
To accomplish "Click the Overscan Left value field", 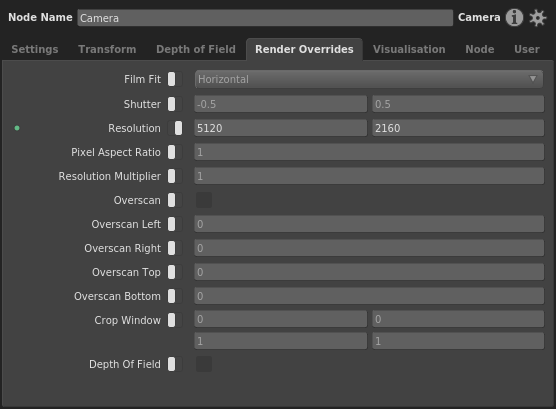I will (x=369, y=224).
